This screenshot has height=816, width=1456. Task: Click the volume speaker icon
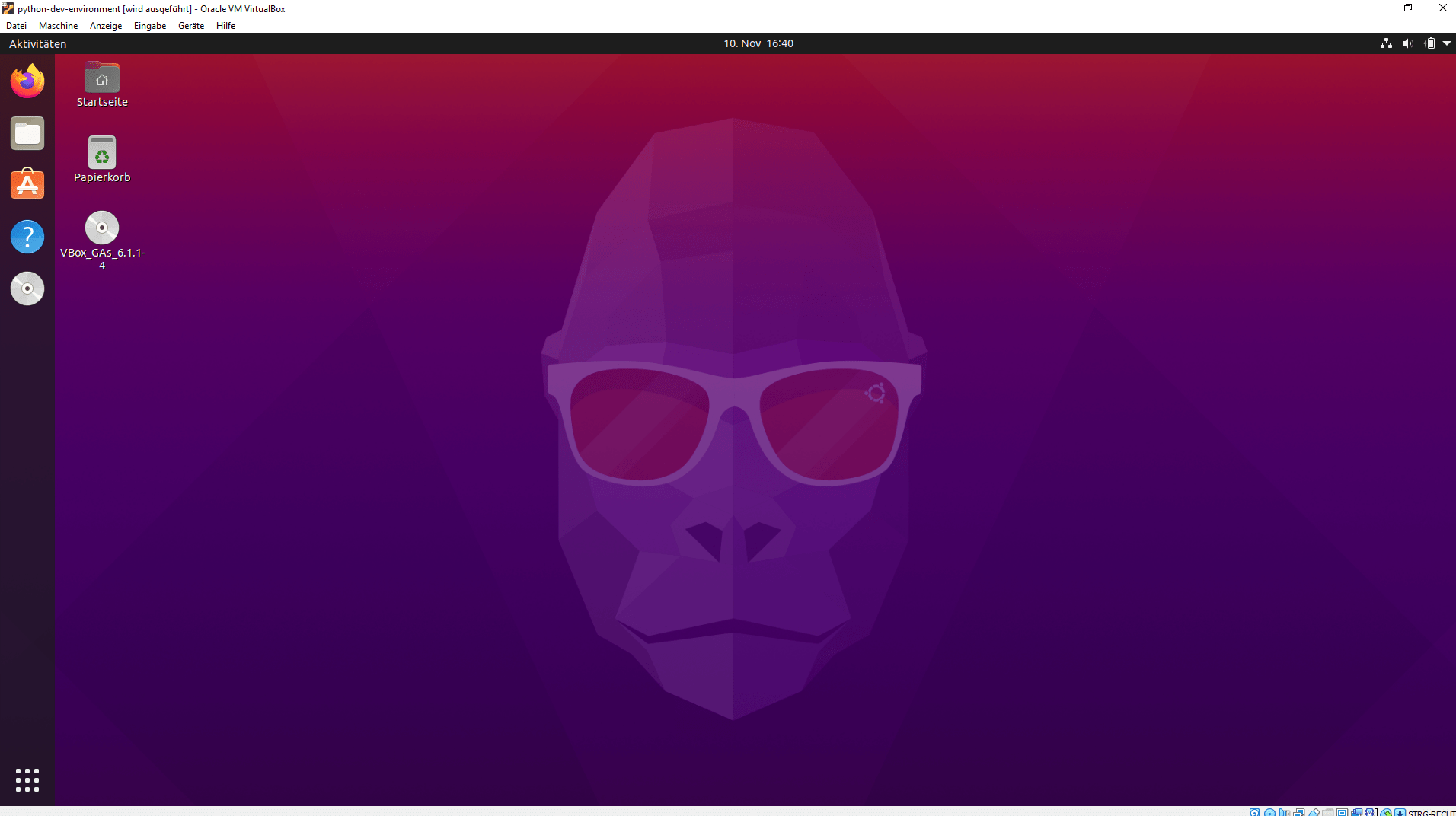coord(1407,43)
